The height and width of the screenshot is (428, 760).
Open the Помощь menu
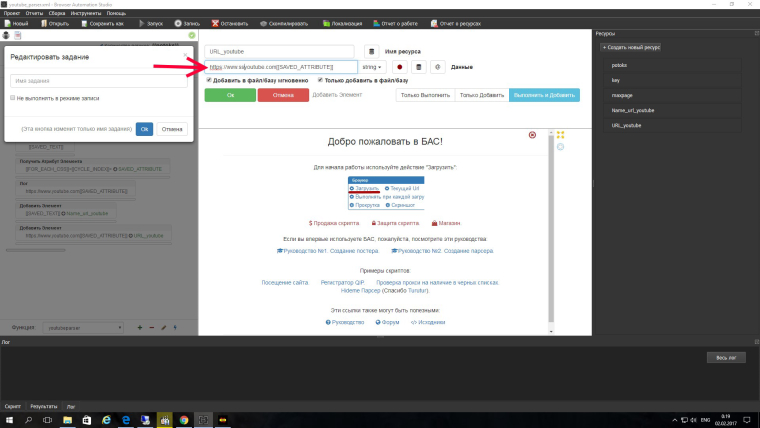click(x=116, y=13)
